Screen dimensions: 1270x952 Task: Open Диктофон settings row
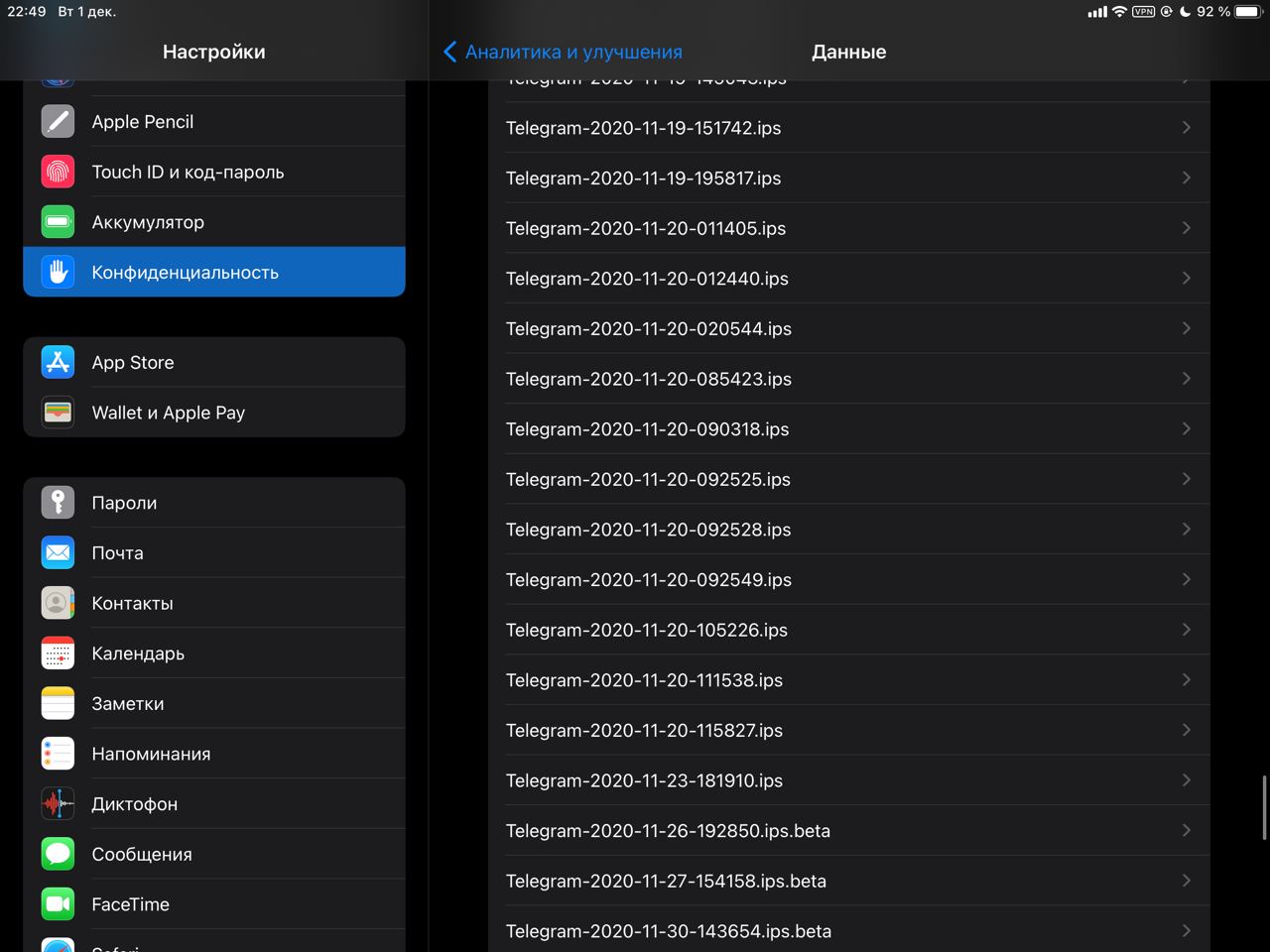pos(214,804)
